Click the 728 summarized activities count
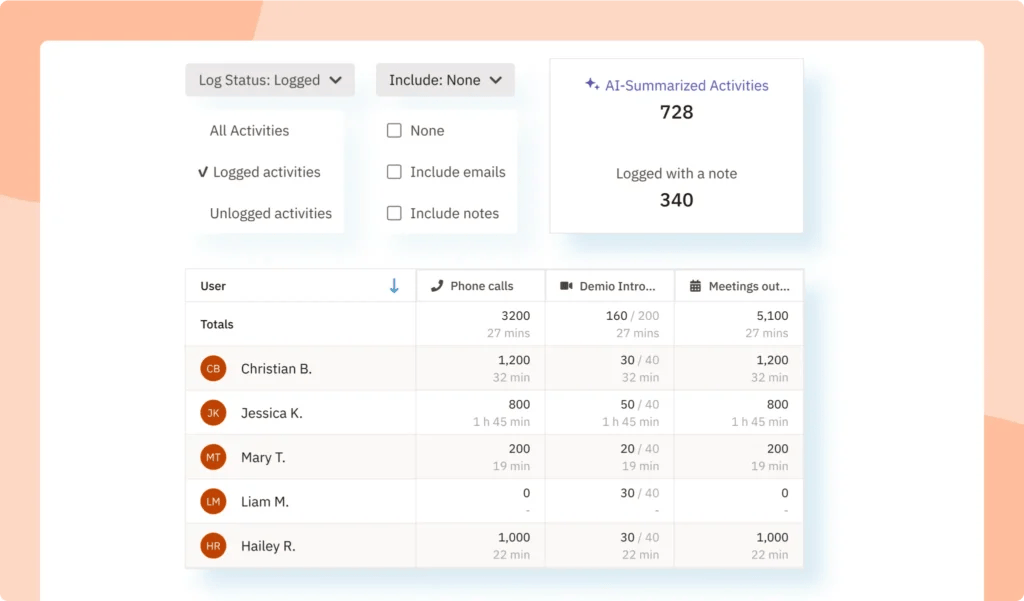 click(677, 112)
